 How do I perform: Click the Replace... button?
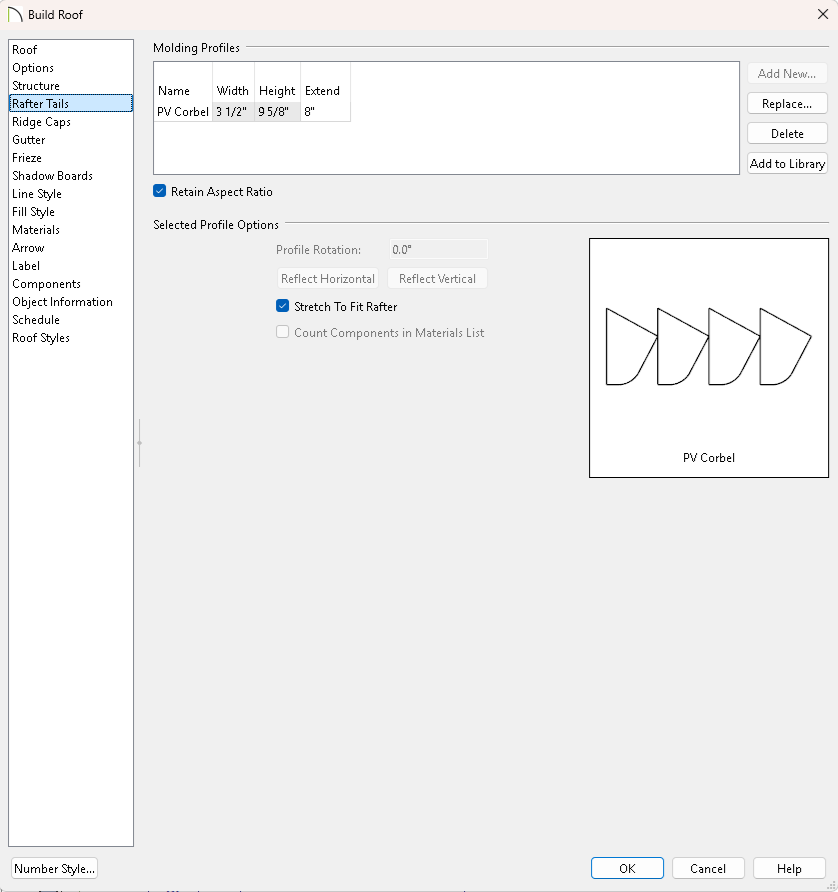[787, 104]
